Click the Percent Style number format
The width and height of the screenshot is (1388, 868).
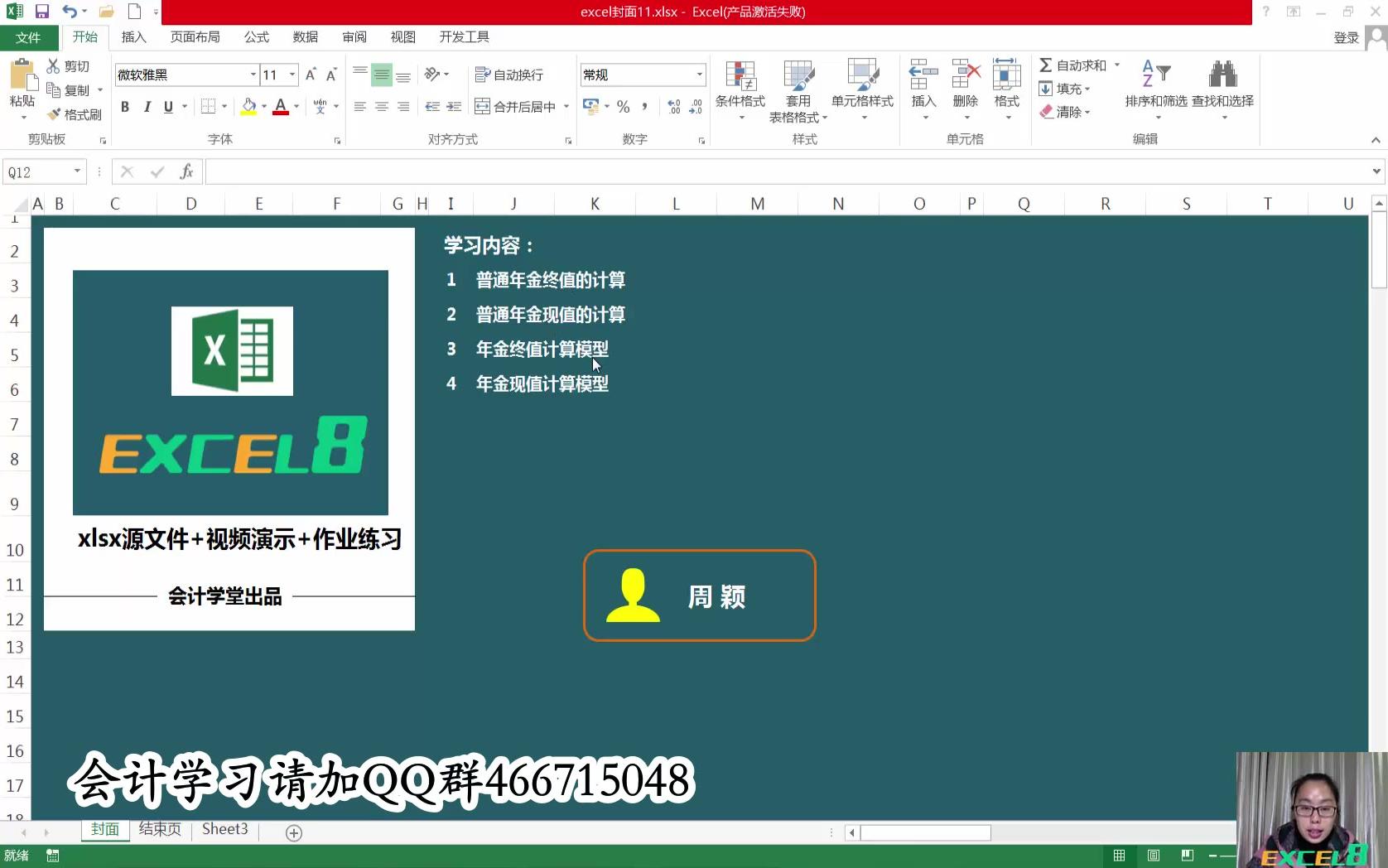623,106
